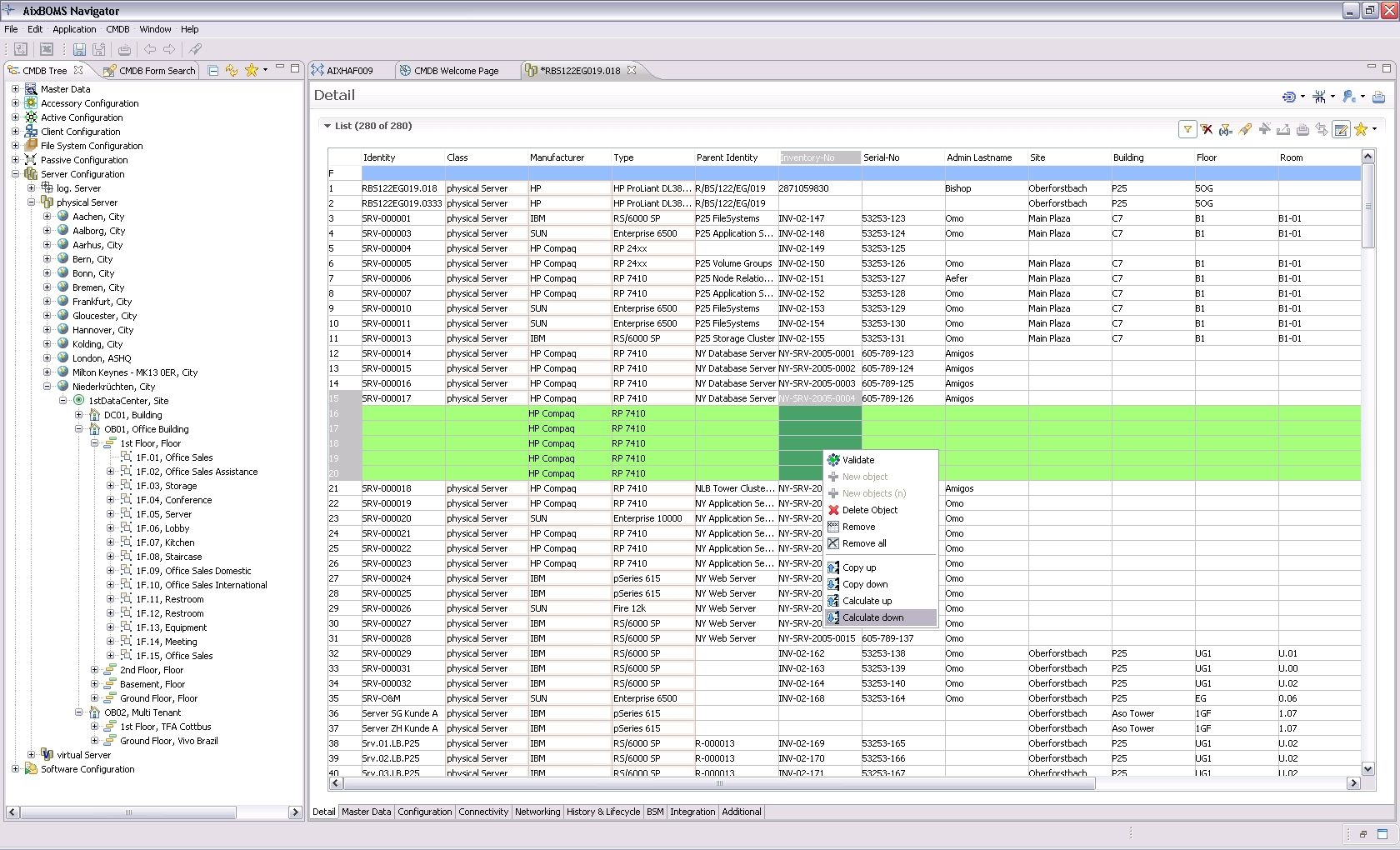This screenshot has height=850, width=1400.
Task: Toggle the table edit mode button
Action: [1341, 129]
